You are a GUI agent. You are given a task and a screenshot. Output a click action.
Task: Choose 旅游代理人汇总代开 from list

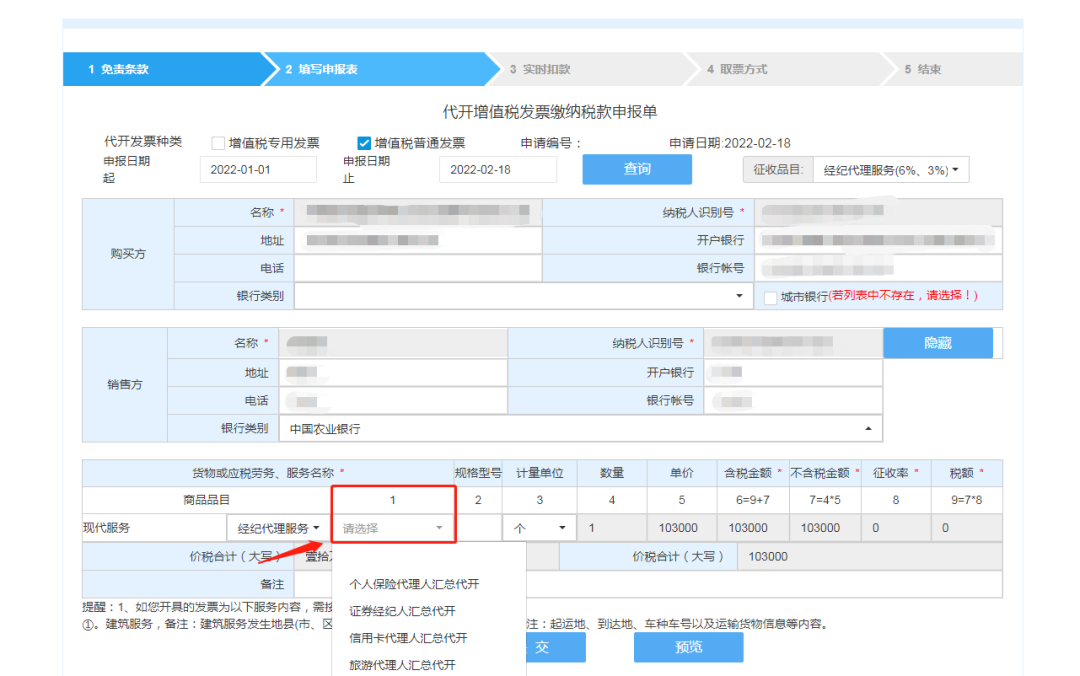coord(402,665)
